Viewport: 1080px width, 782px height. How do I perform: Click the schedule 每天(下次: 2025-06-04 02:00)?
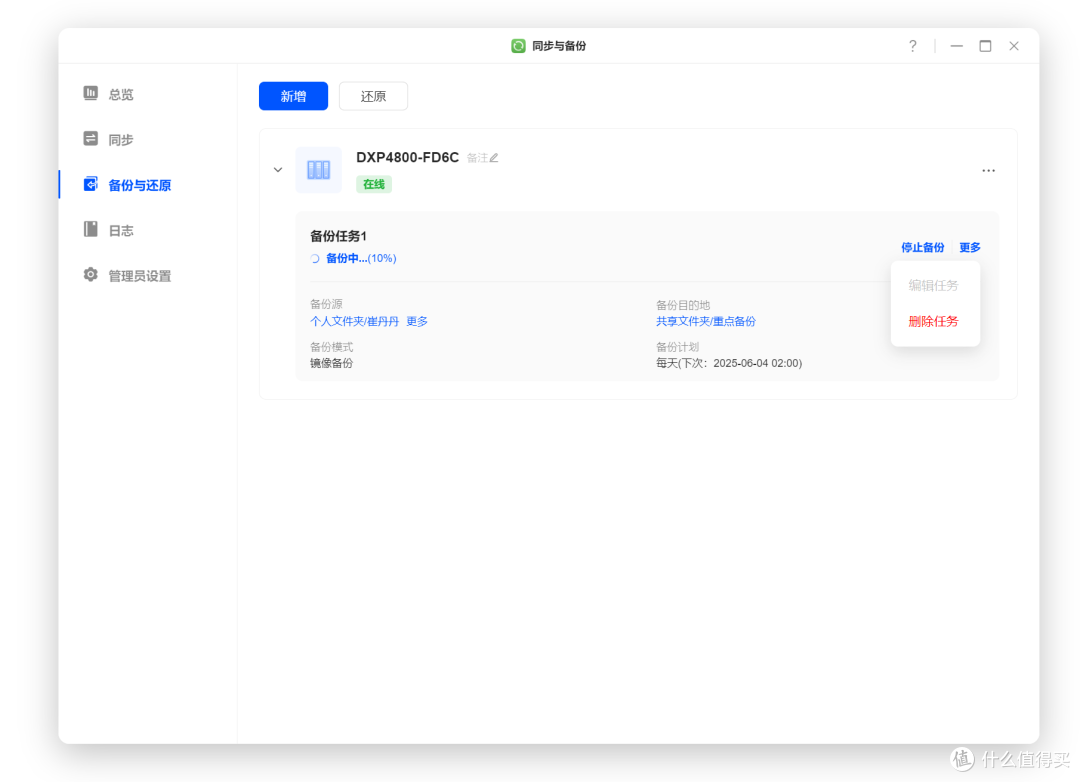[x=729, y=363]
